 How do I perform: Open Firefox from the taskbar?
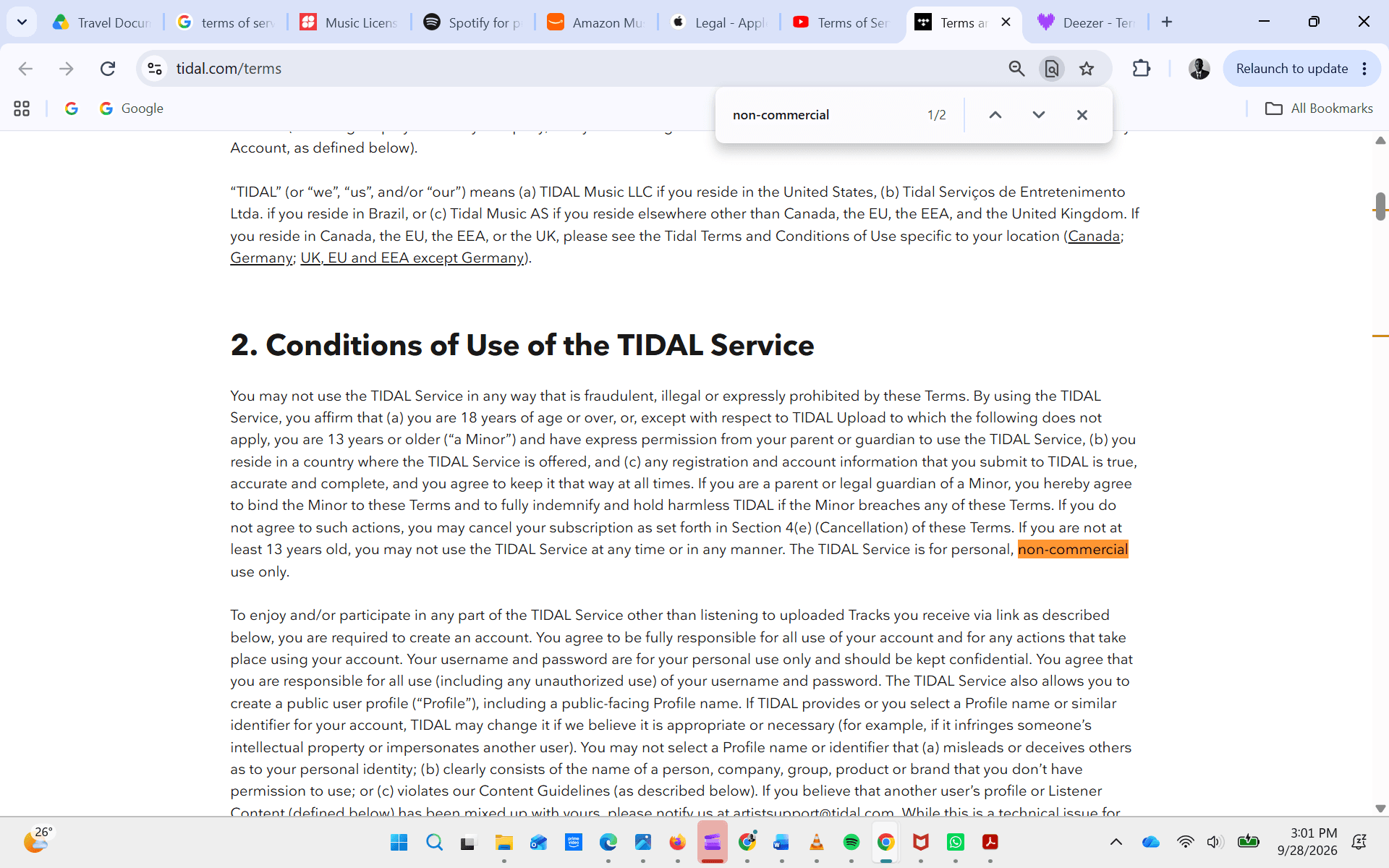(678, 843)
